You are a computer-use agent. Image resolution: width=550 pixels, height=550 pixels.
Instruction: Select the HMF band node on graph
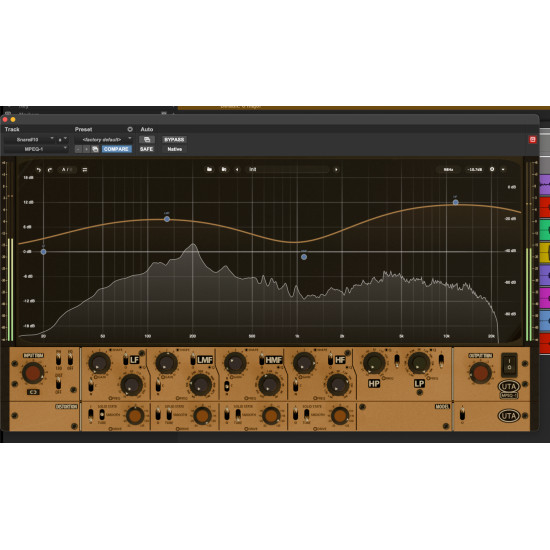tap(304, 257)
